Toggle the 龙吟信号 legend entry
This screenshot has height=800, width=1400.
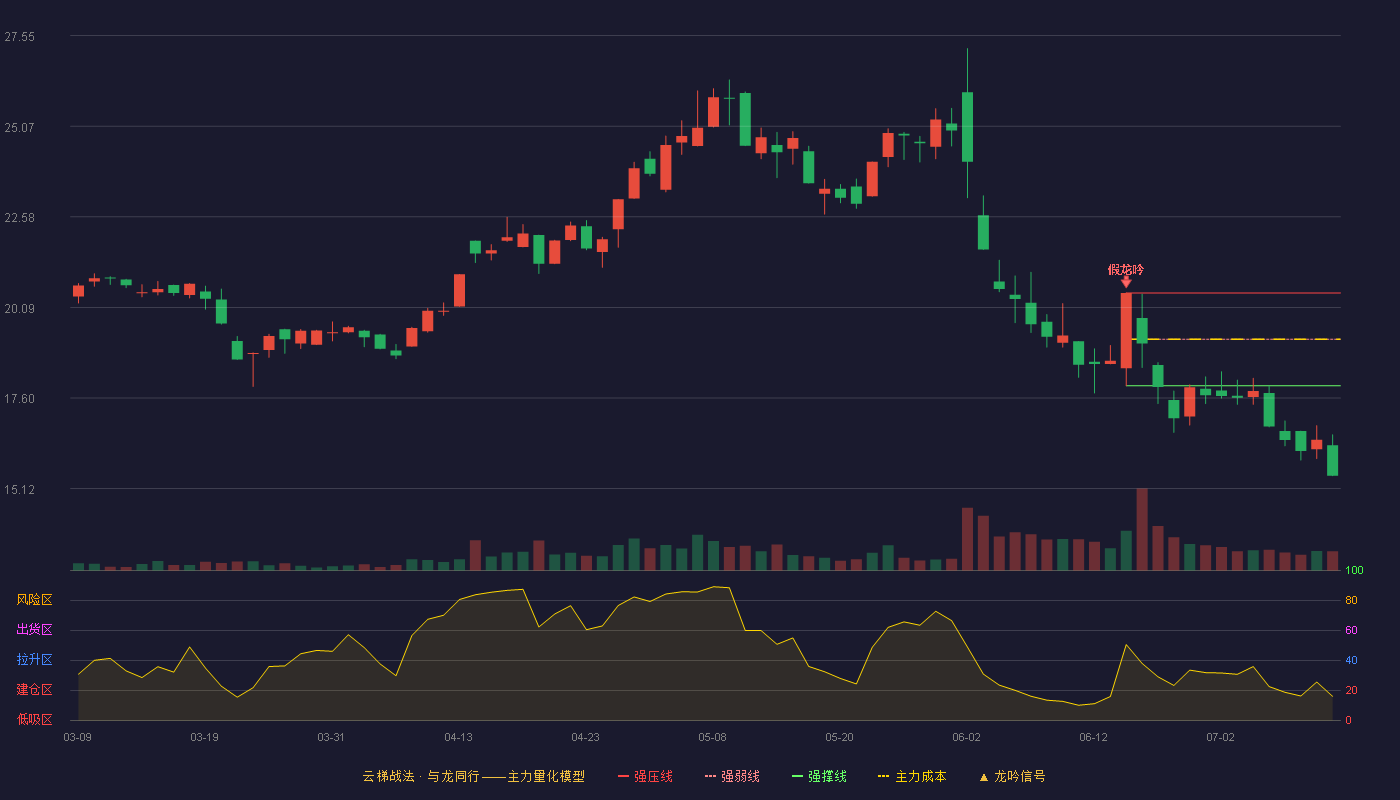click(x=1012, y=776)
